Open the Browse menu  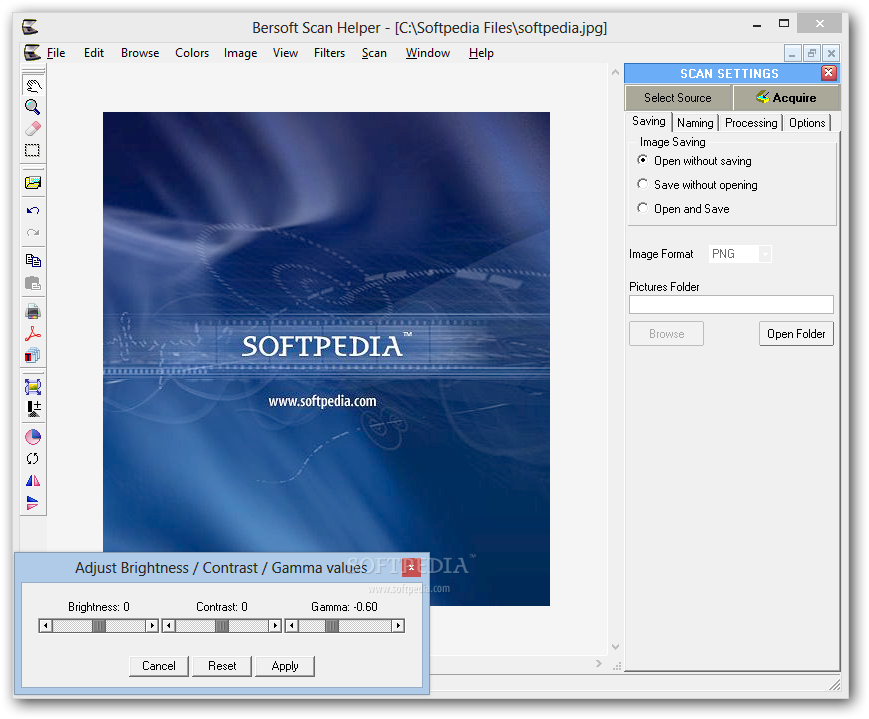tap(140, 53)
